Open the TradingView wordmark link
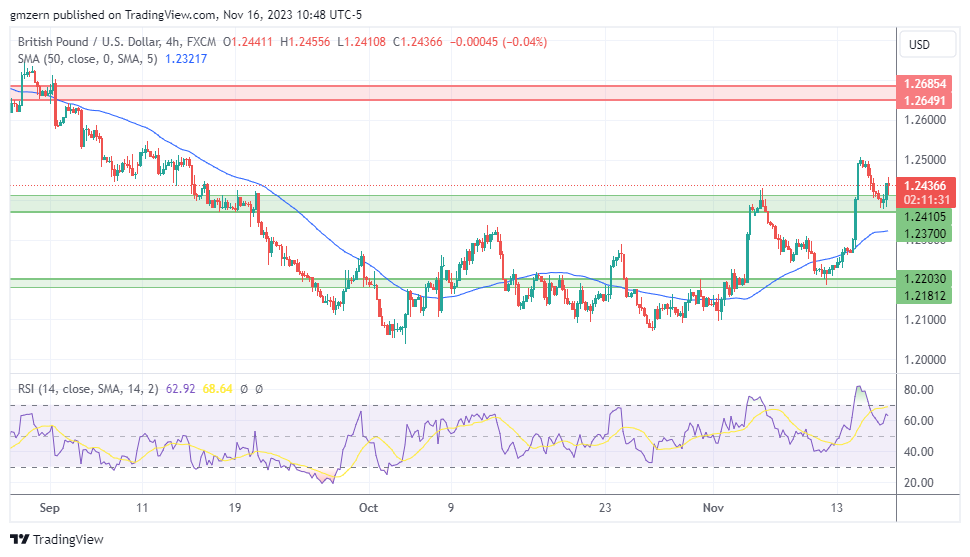 point(68,539)
